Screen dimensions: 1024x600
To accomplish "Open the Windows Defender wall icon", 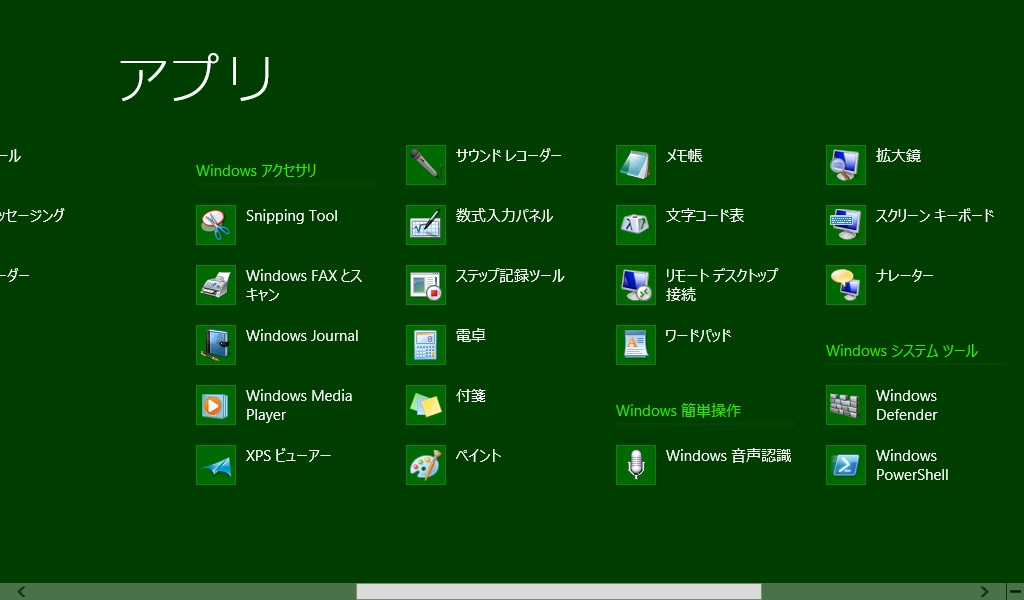I will [x=846, y=405].
